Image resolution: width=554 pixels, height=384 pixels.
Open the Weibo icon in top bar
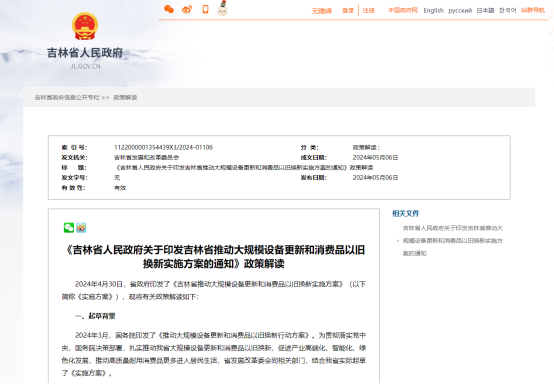click(x=187, y=9)
